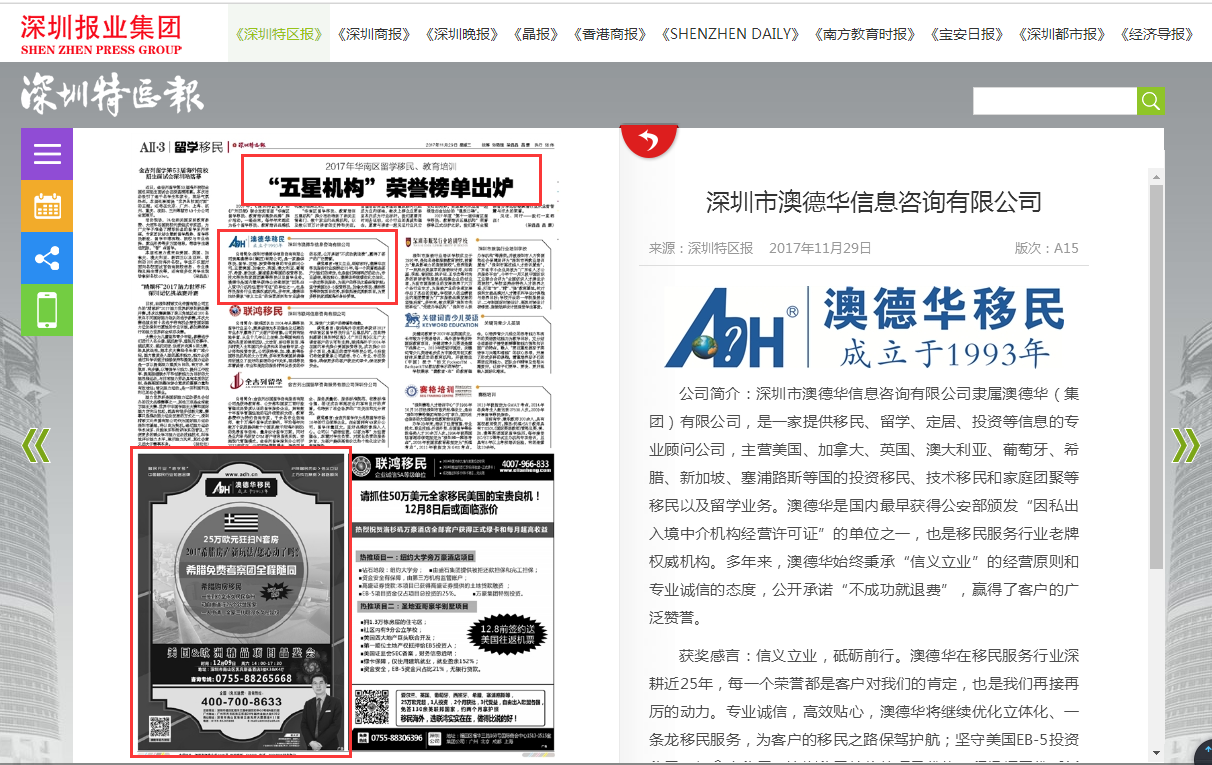Open the 澳德华移民 article block on the page
Screen dimensions: 1212x765
(307, 267)
